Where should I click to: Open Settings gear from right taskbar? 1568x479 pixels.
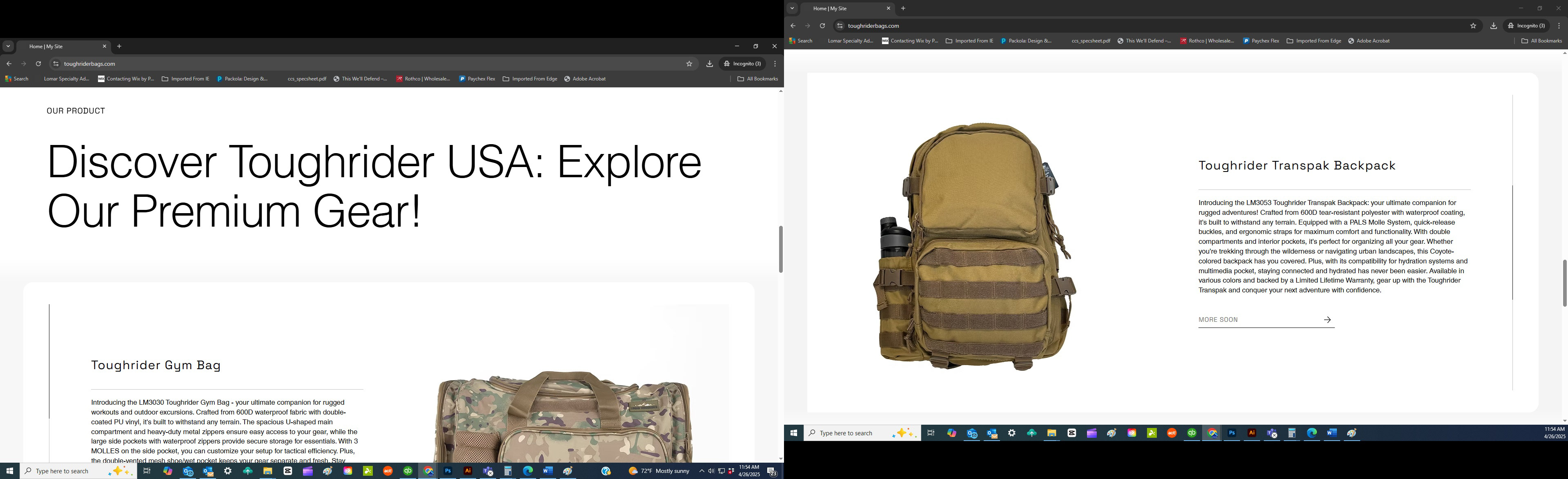[x=1012, y=433]
